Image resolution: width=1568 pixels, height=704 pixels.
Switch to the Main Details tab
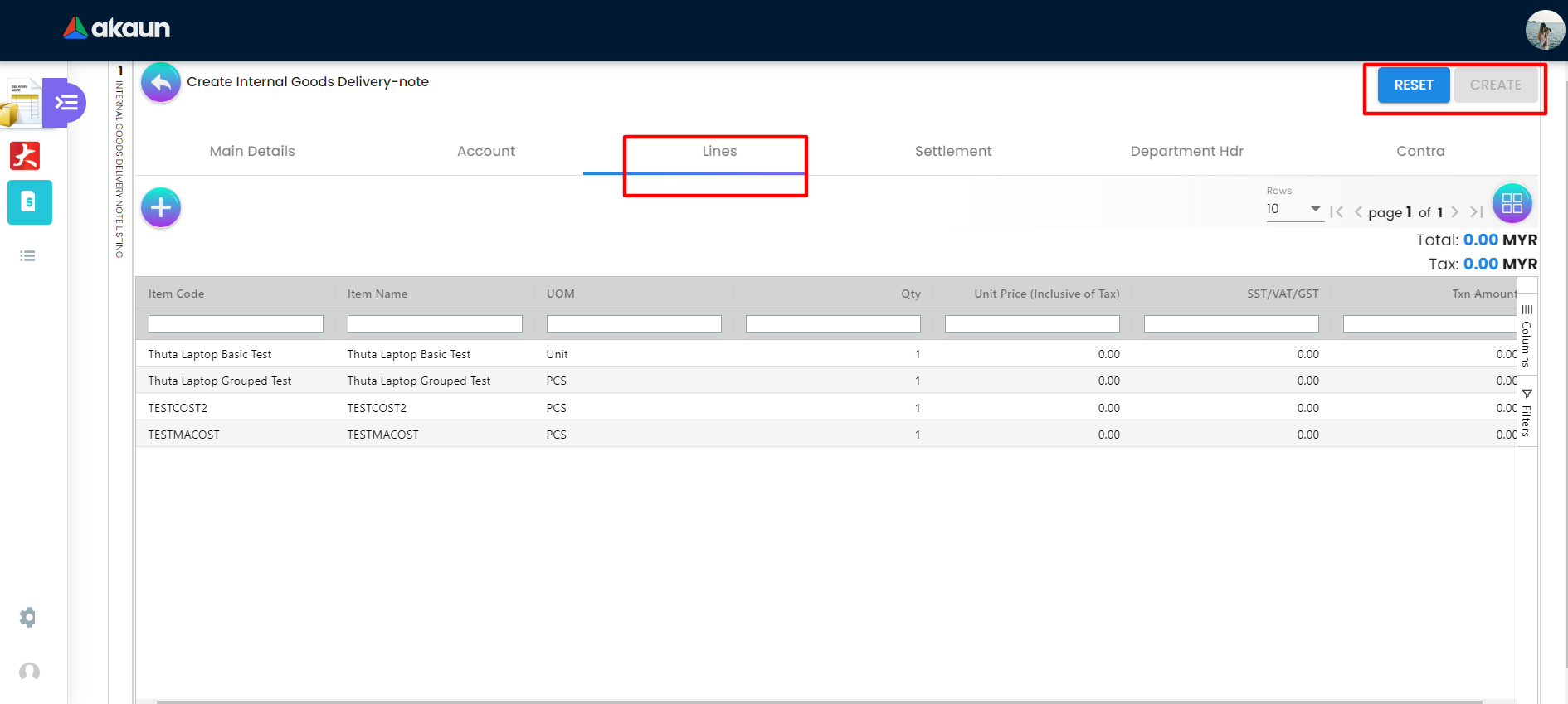click(252, 151)
